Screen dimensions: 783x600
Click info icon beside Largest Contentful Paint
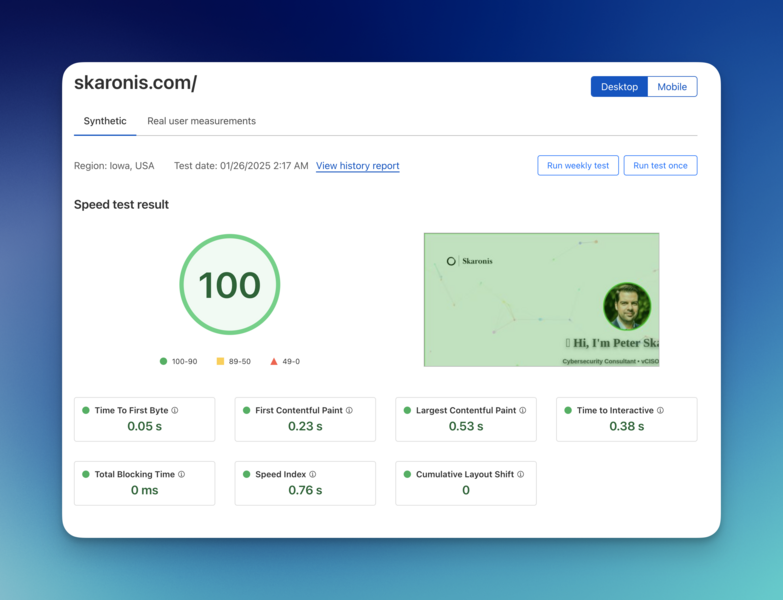pos(523,410)
